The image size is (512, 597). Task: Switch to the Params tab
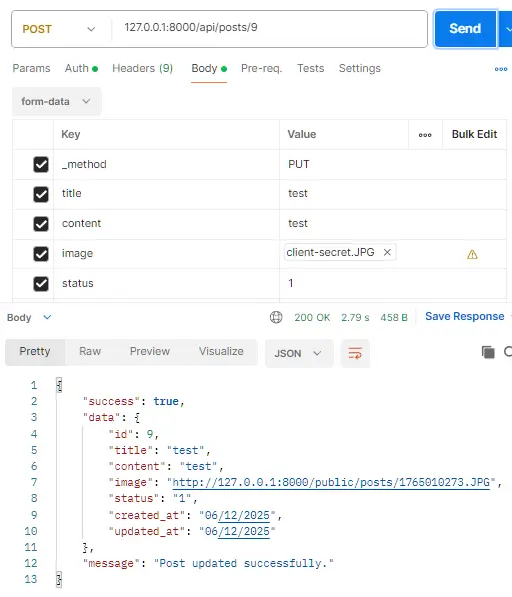(31, 68)
